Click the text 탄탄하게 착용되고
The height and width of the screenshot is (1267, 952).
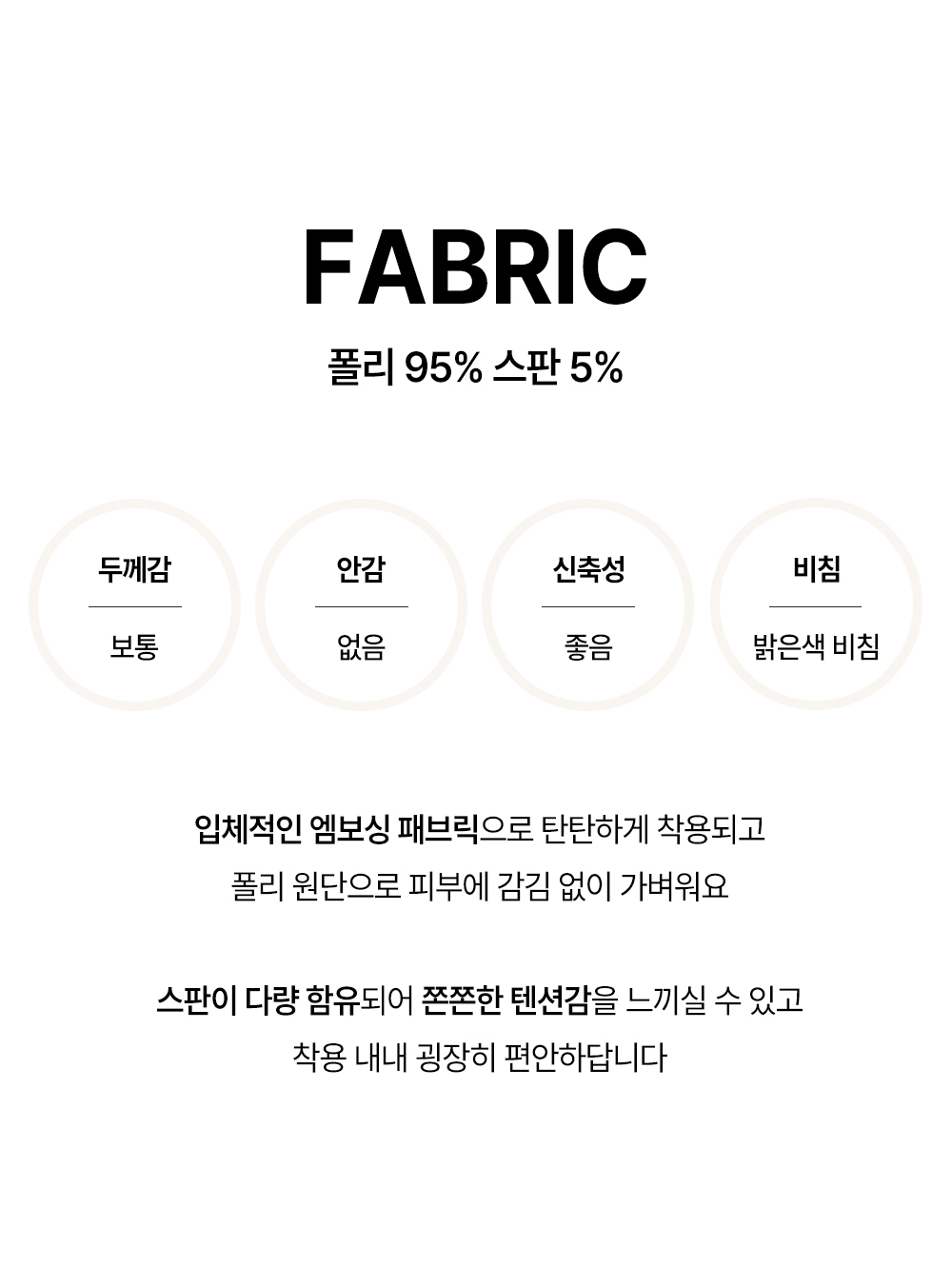click(x=653, y=828)
